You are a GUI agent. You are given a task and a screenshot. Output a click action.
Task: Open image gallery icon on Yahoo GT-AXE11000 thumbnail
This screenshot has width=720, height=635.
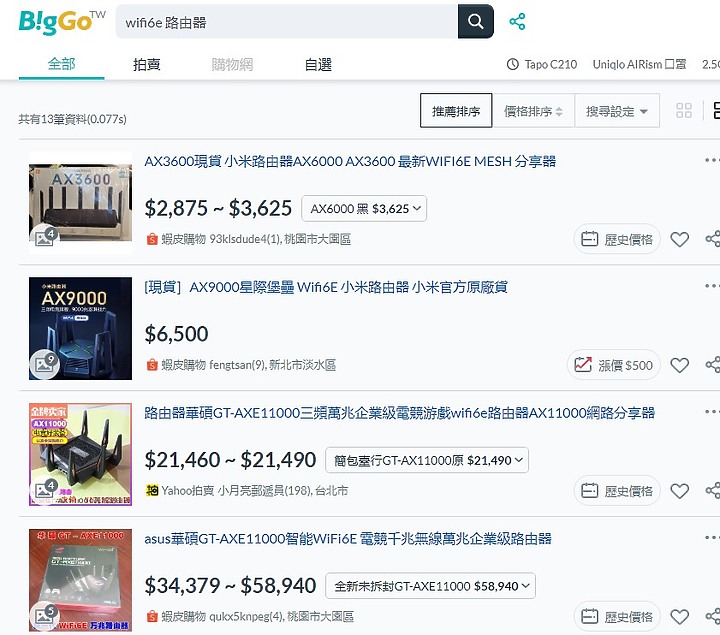click(x=45, y=489)
